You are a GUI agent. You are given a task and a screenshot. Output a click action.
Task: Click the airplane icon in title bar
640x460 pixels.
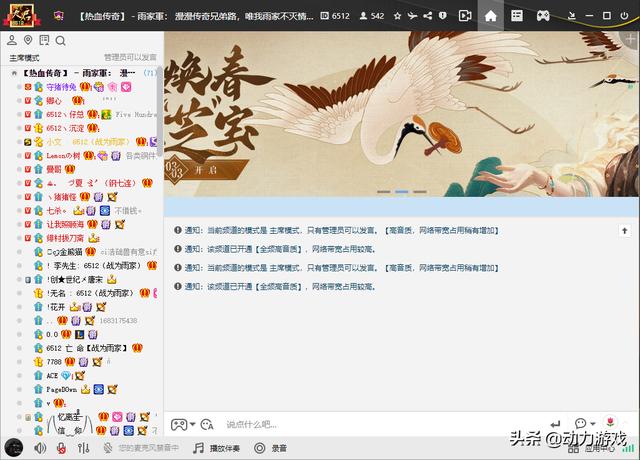tap(412, 16)
